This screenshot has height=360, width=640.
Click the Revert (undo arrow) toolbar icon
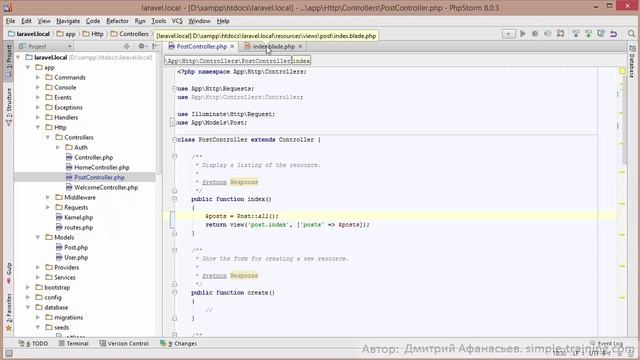click(613, 34)
